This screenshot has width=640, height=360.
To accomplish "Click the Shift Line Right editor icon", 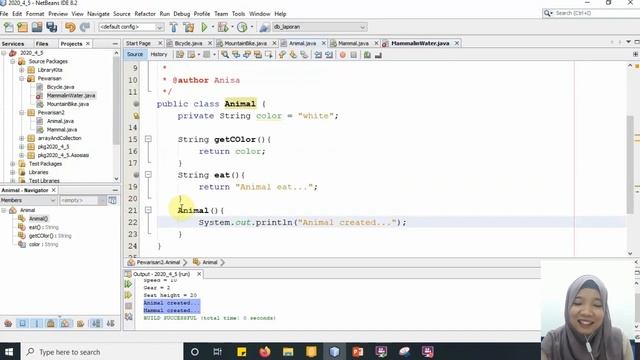I will point(329,55).
